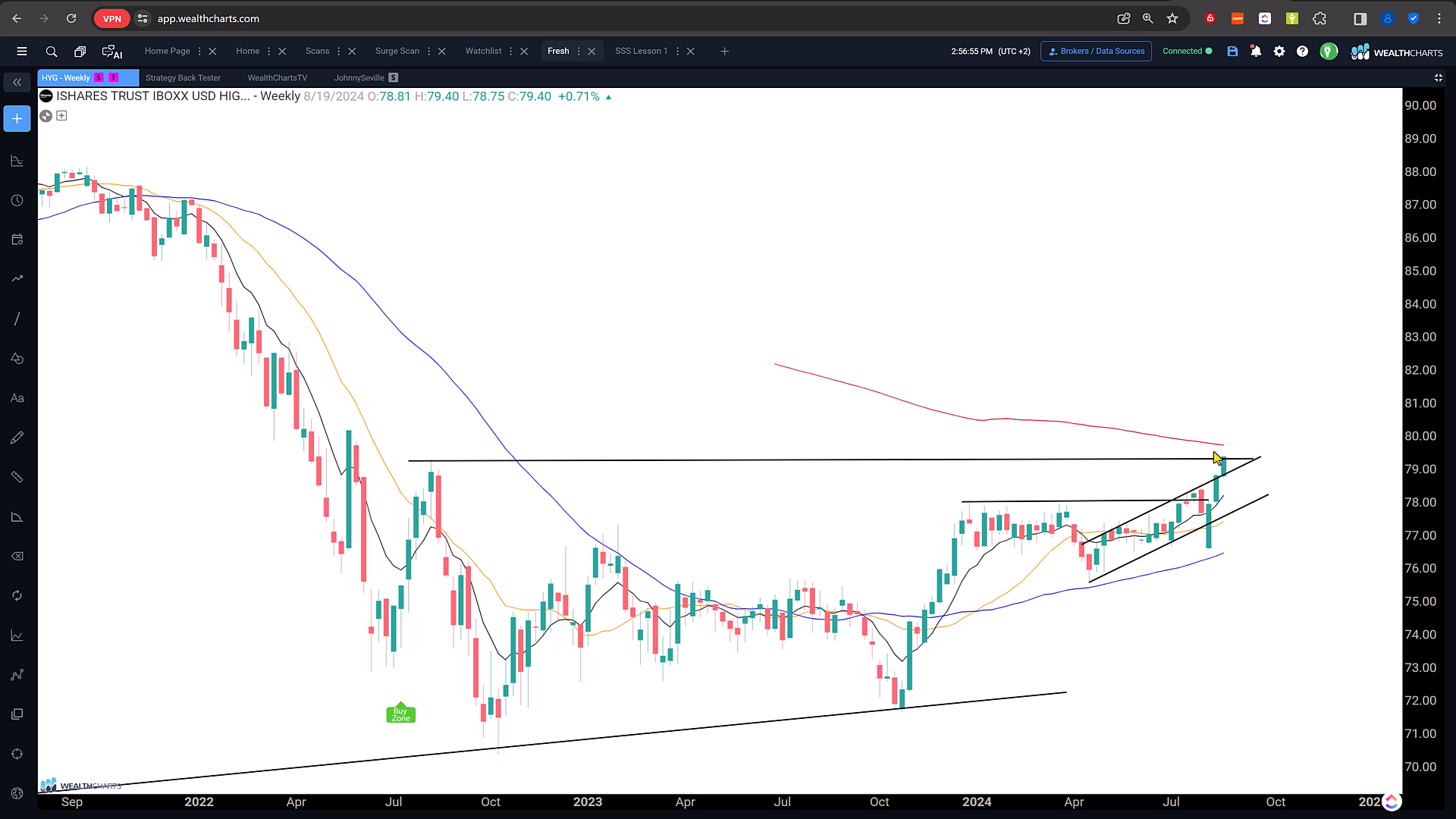This screenshot has height=819, width=1456.
Task: Open settings gear in top bar
Action: pos(1279,52)
